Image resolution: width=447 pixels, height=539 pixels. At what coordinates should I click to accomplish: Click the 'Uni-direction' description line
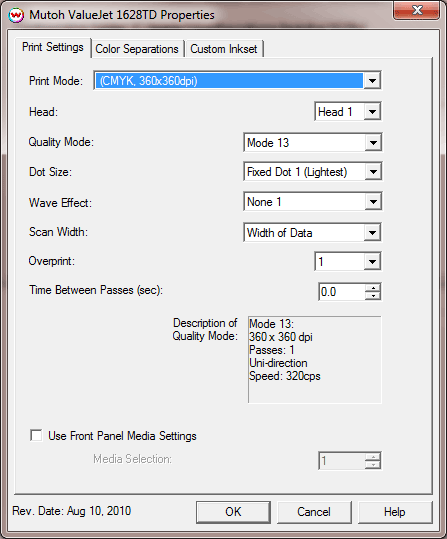(278, 363)
